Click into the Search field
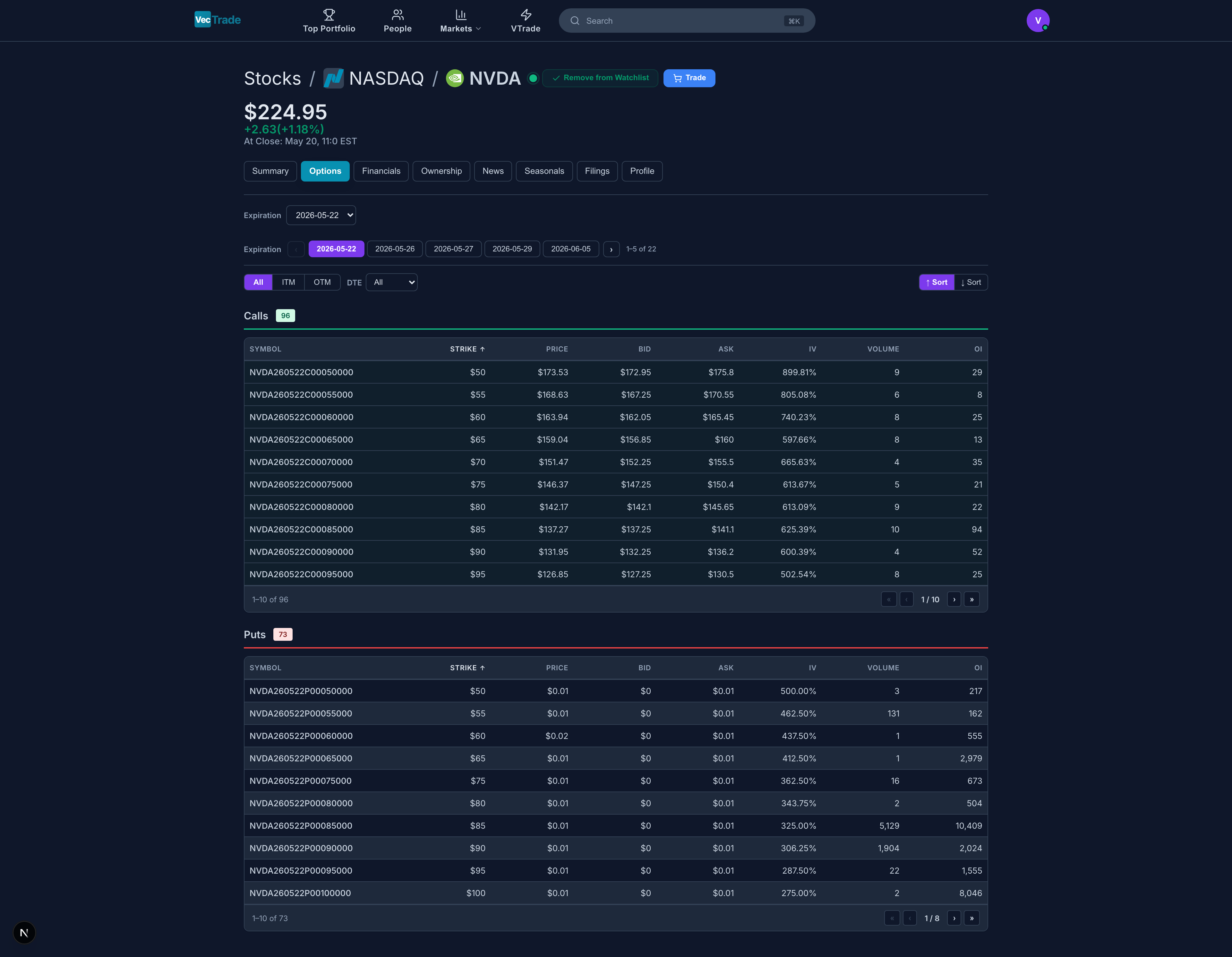 [687, 21]
